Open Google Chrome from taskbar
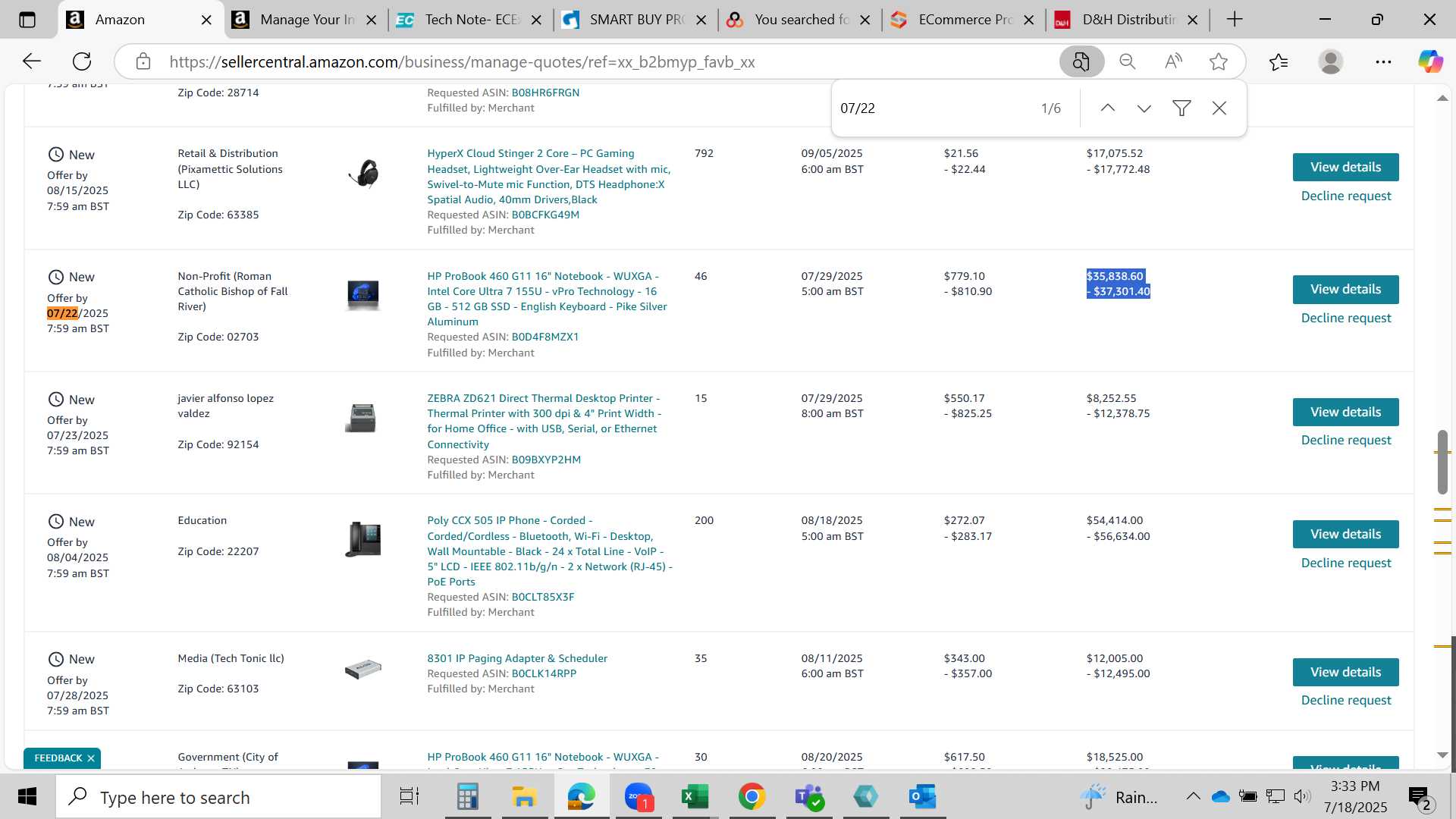The image size is (1456, 819). coord(752,797)
